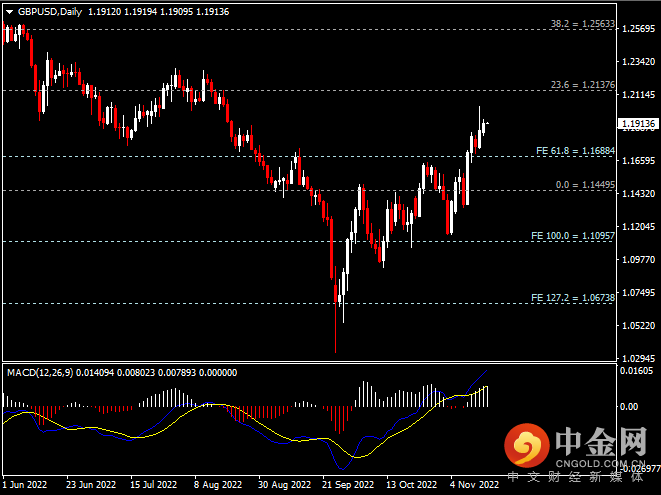Click the 8 Aug 2022 date label
Screen dimensions: 661x495
coord(218,484)
